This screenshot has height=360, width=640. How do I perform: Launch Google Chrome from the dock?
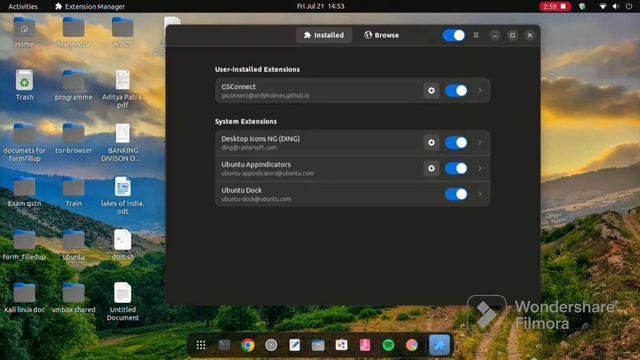[247, 345]
